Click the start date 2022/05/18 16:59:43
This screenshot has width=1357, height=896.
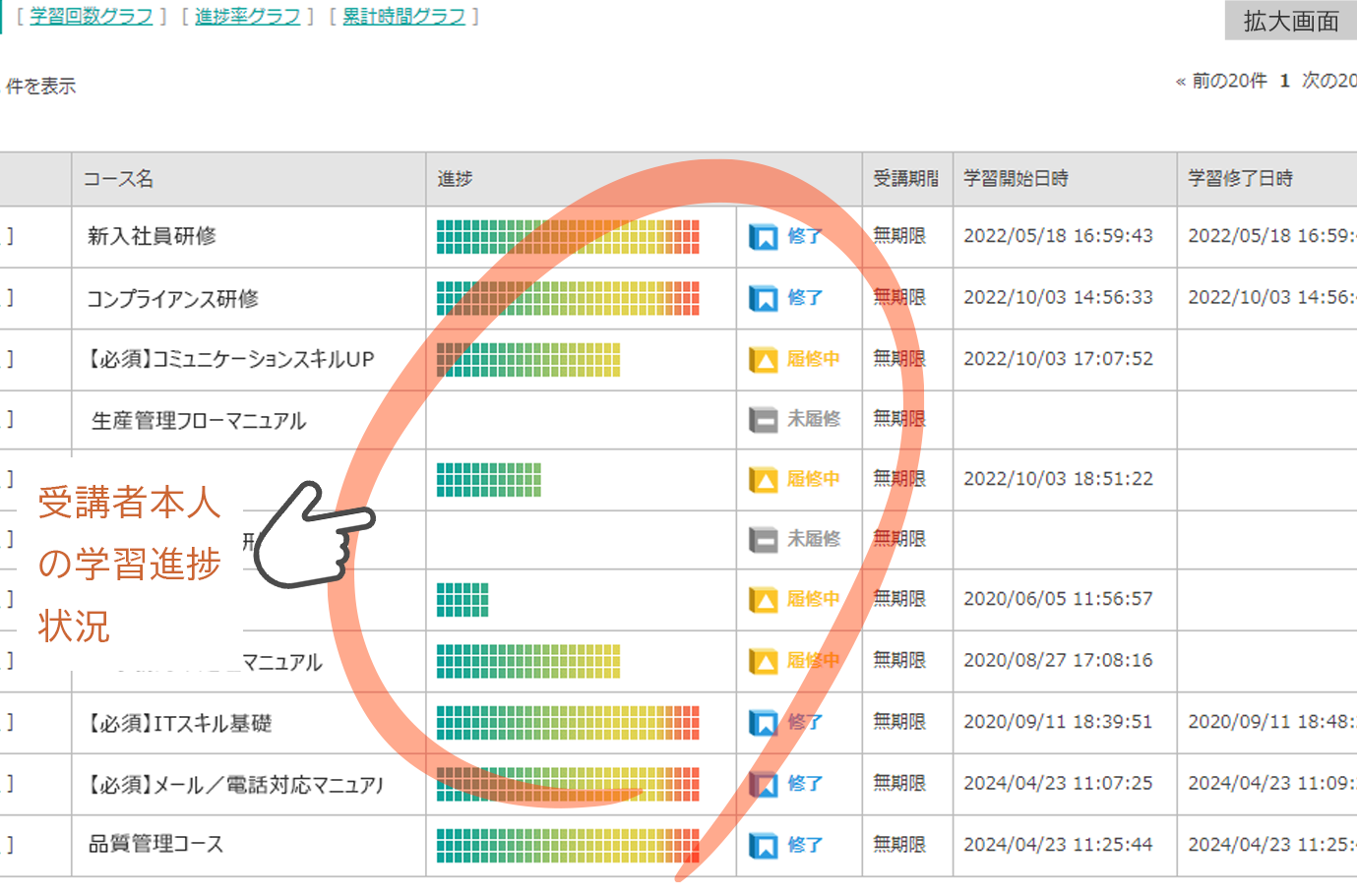(1058, 236)
